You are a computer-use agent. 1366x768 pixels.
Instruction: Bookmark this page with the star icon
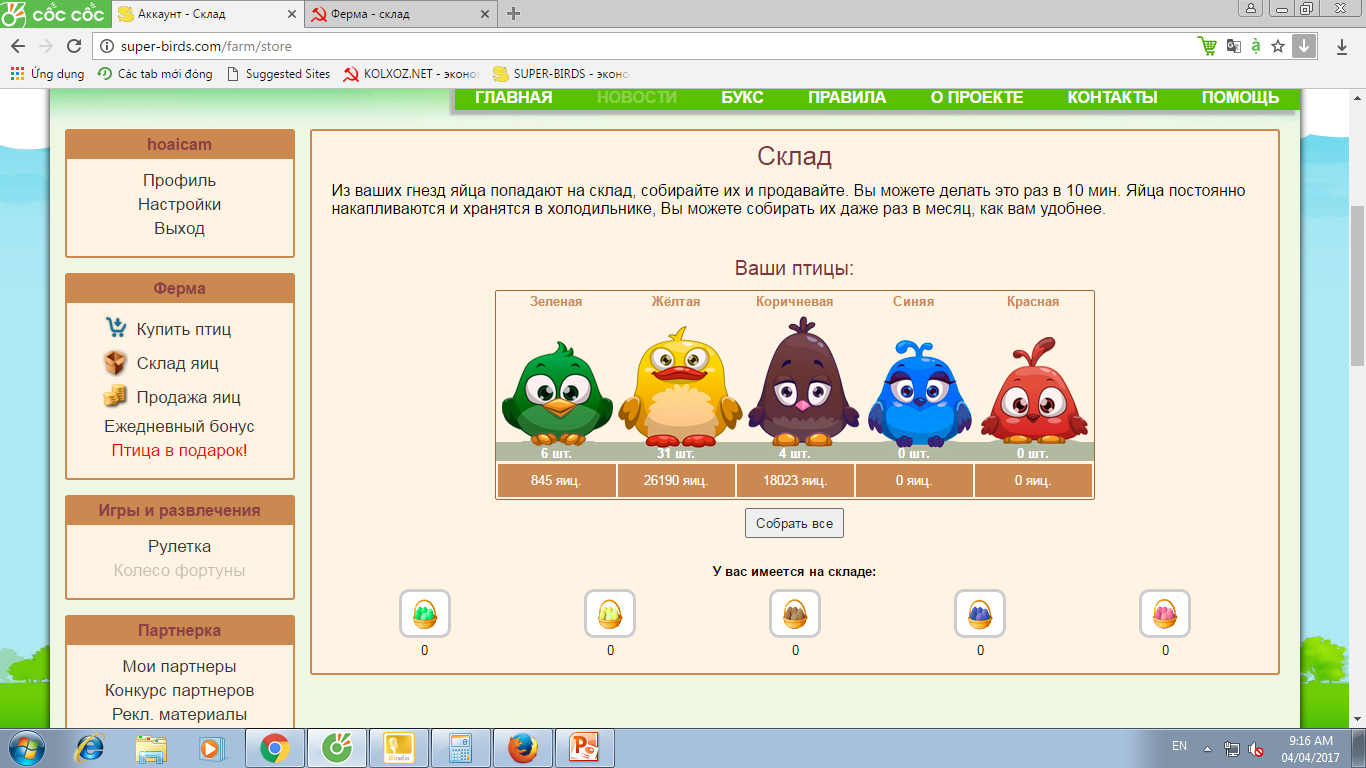[1278, 46]
